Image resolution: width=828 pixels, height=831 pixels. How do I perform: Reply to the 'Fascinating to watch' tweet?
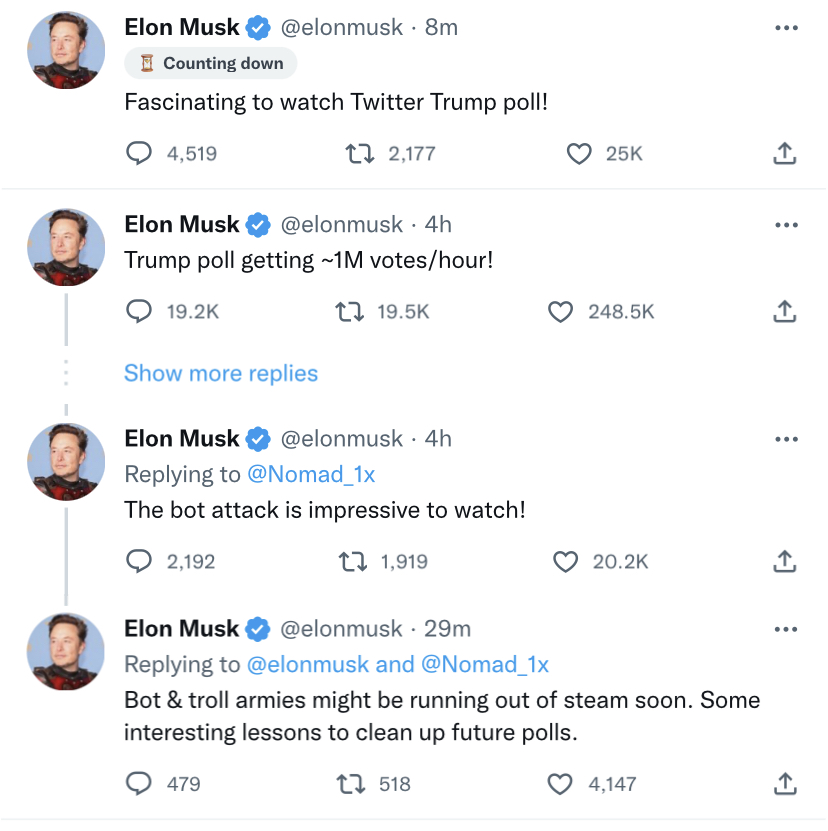[139, 153]
